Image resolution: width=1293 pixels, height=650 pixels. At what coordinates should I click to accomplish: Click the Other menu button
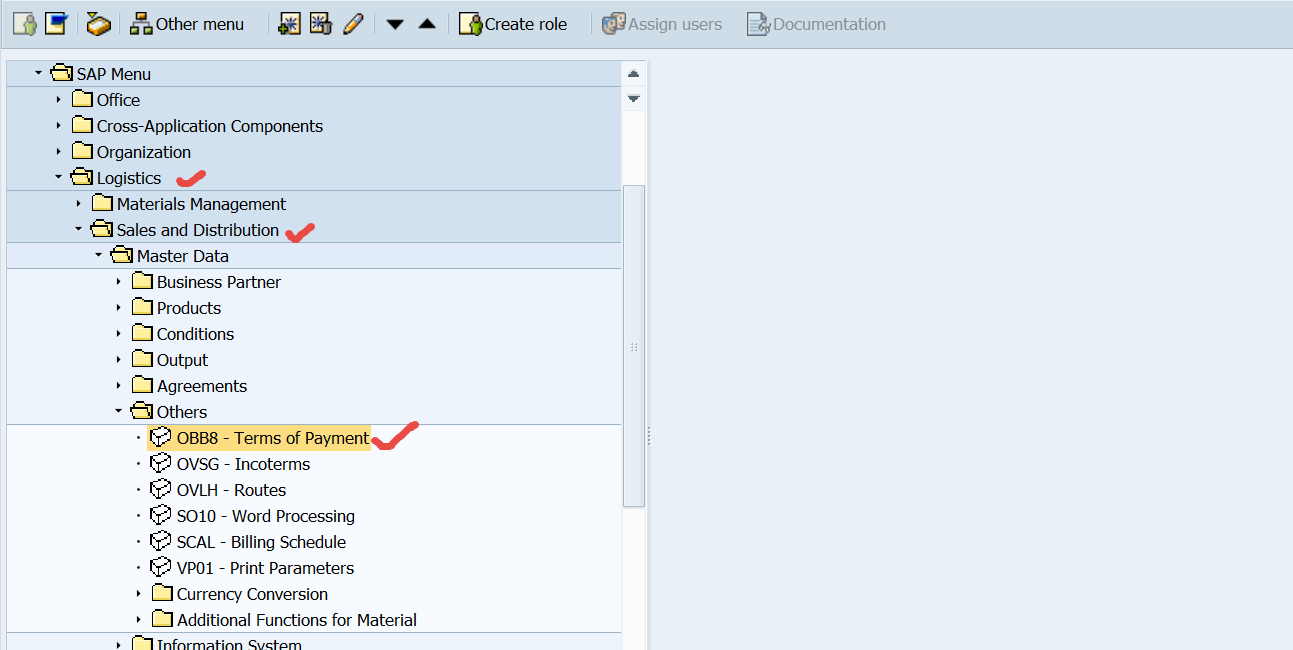point(187,24)
